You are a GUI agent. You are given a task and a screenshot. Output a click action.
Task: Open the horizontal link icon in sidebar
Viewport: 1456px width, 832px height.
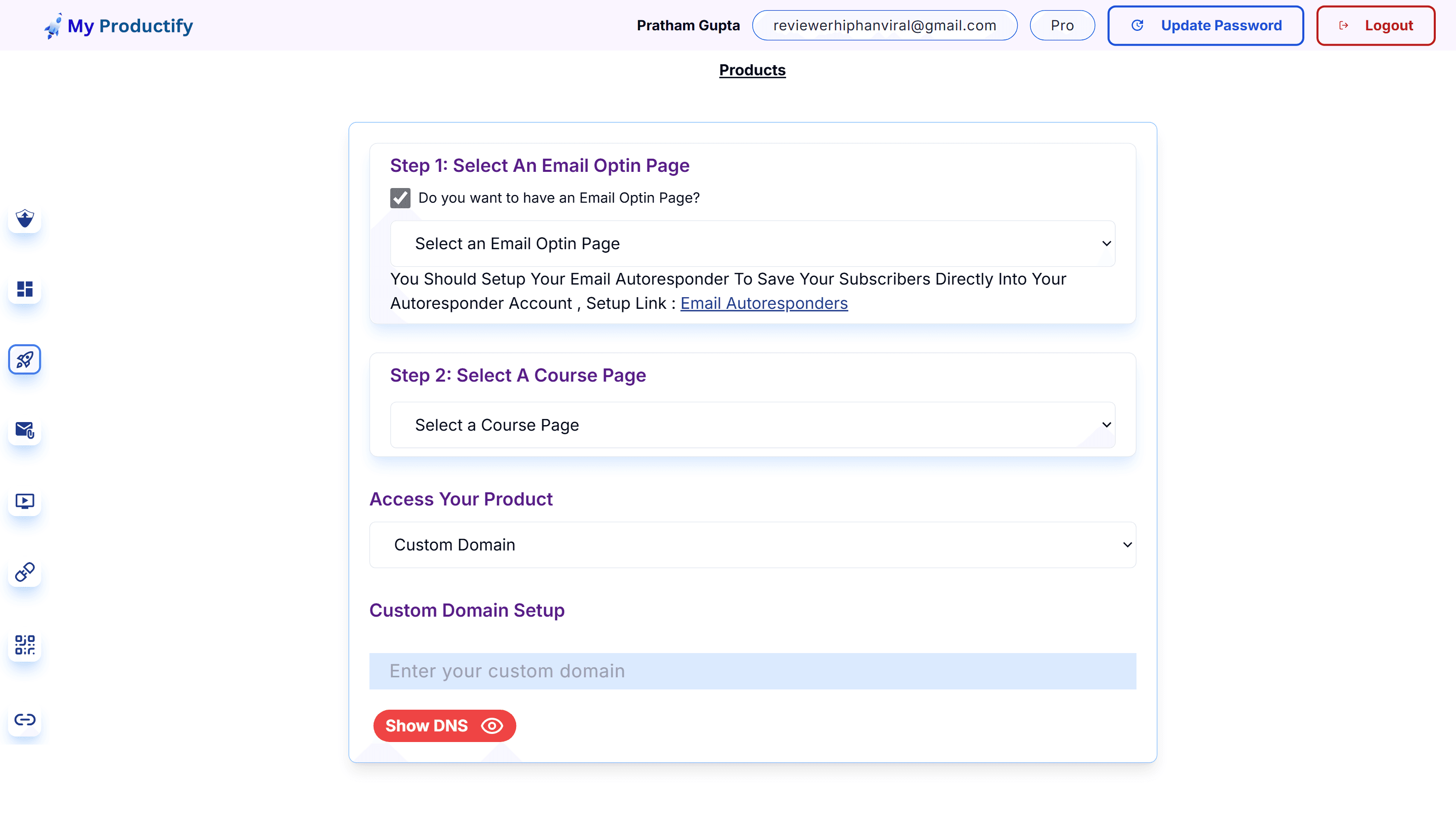[25, 720]
